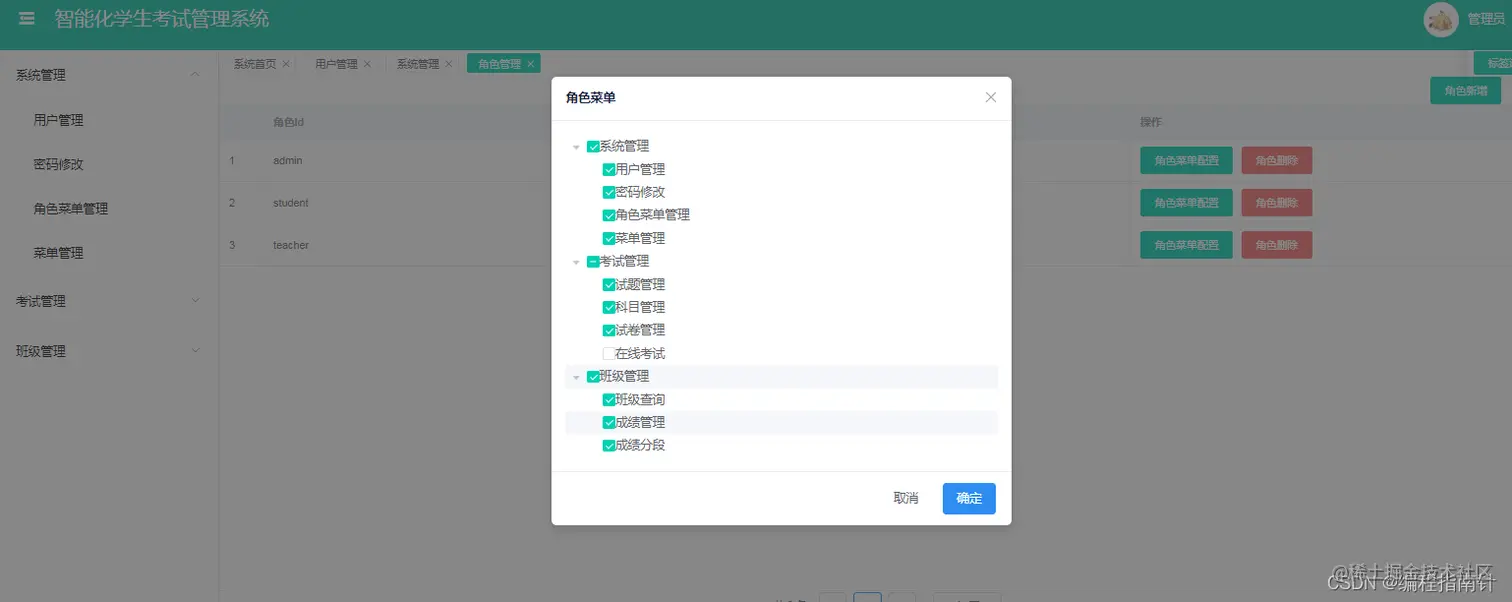1512x602 pixels.
Task: Uncheck the 系统管理 checkbox in tree
Action: [593, 146]
